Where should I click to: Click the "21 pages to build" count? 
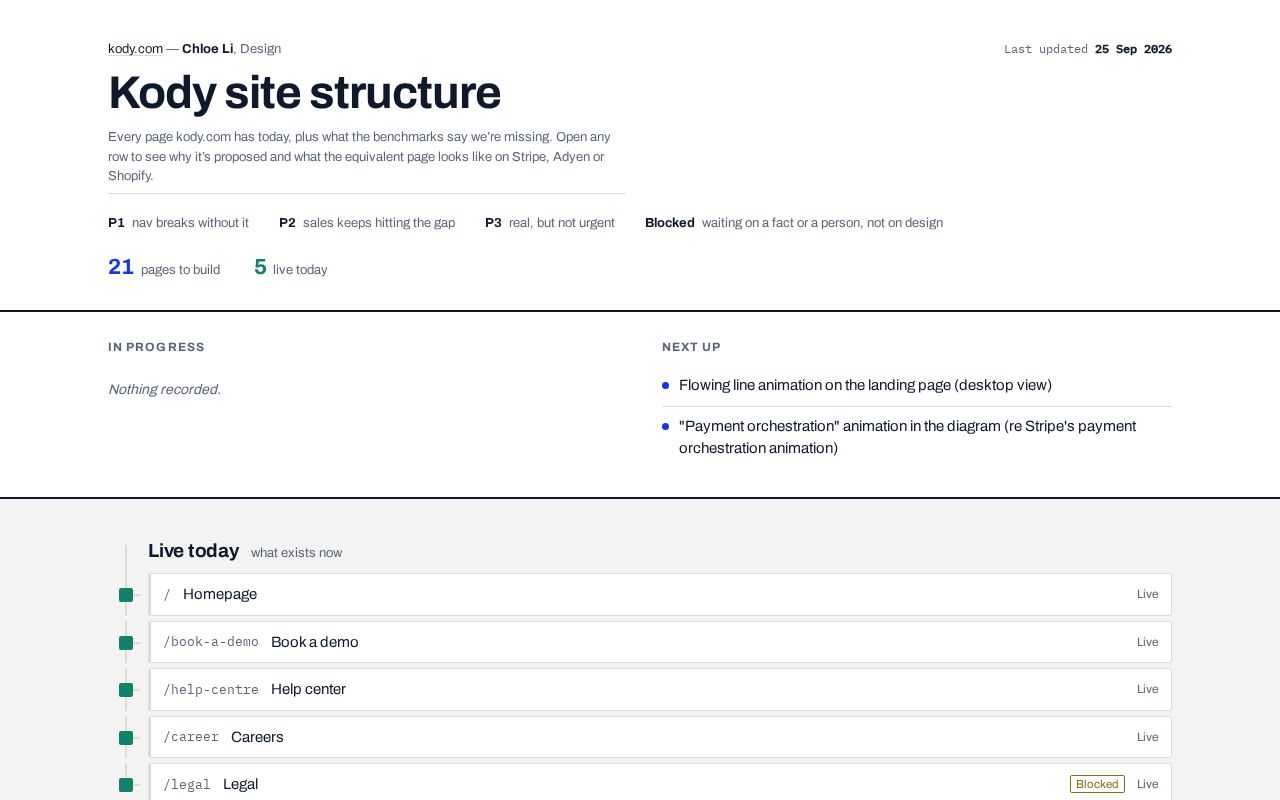[164, 268]
